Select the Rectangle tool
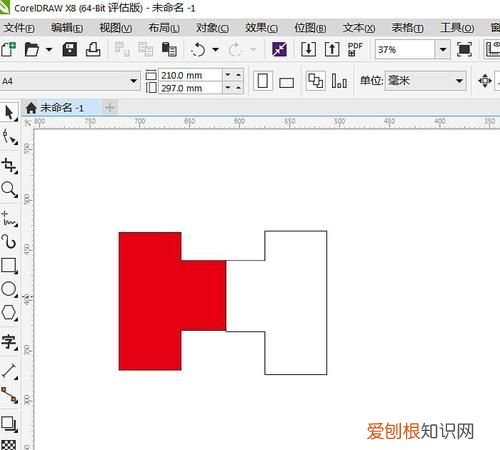The height and width of the screenshot is (450, 500). click(9, 266)
